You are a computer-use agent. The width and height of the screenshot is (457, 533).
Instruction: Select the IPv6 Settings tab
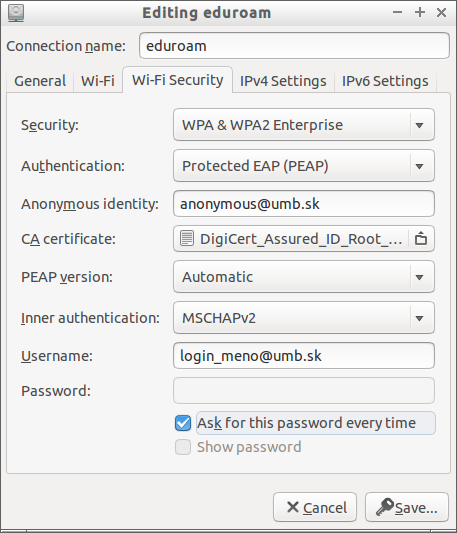point(385,81)
